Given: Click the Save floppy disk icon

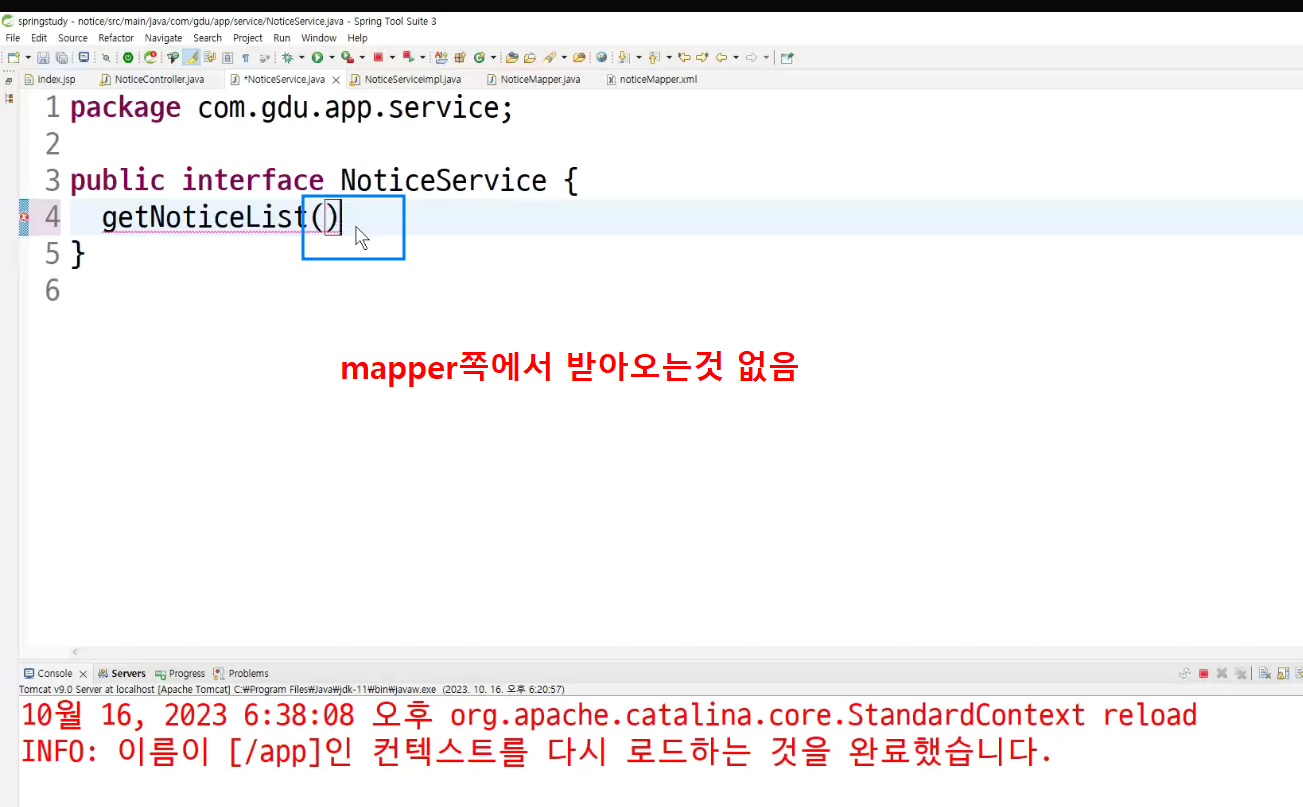Looking at the screenshot, I should (x=43, y=58).
